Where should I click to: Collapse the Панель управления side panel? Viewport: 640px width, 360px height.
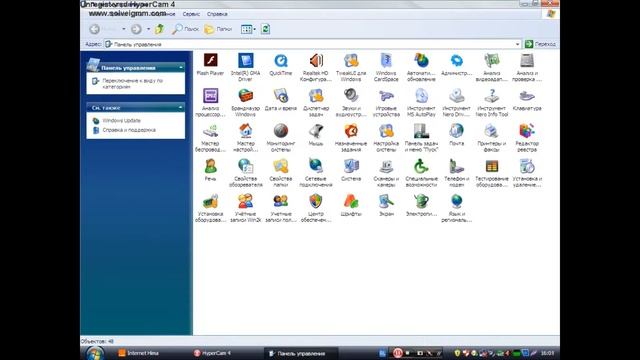pyautogui.click(x=181, y=68)
